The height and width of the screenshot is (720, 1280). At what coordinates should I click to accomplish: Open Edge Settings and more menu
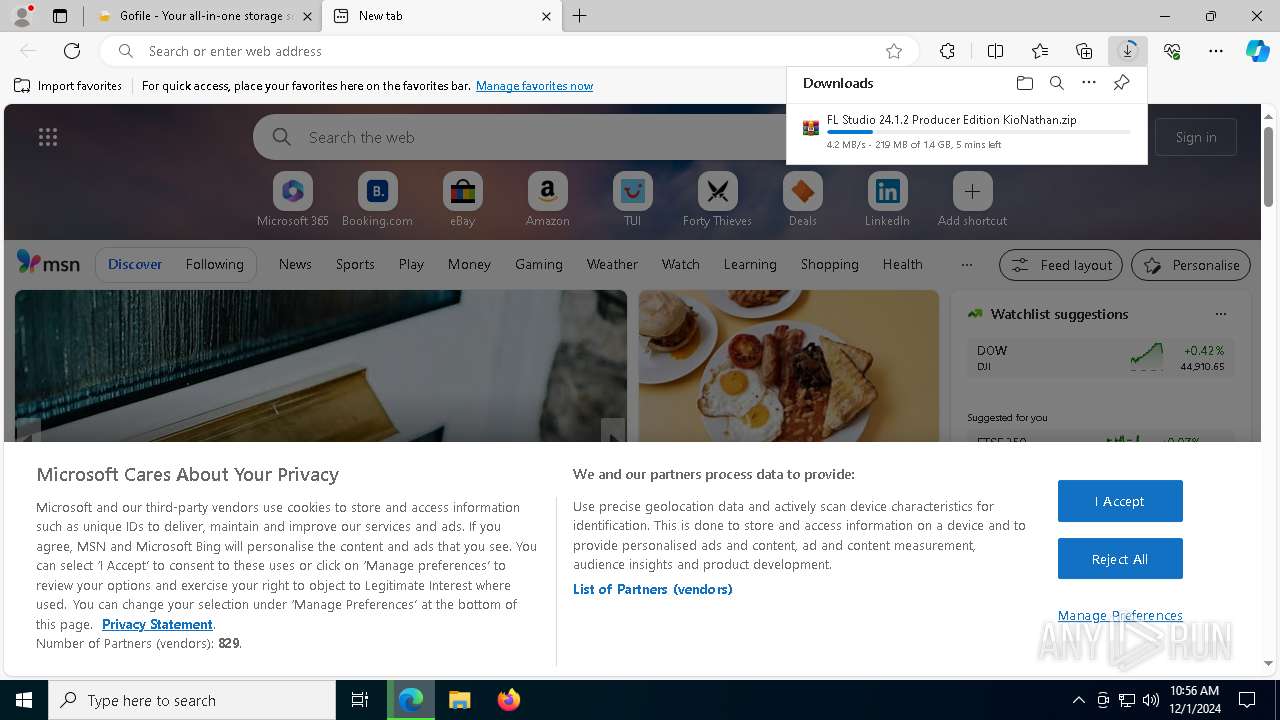[x=1216, y=51]
